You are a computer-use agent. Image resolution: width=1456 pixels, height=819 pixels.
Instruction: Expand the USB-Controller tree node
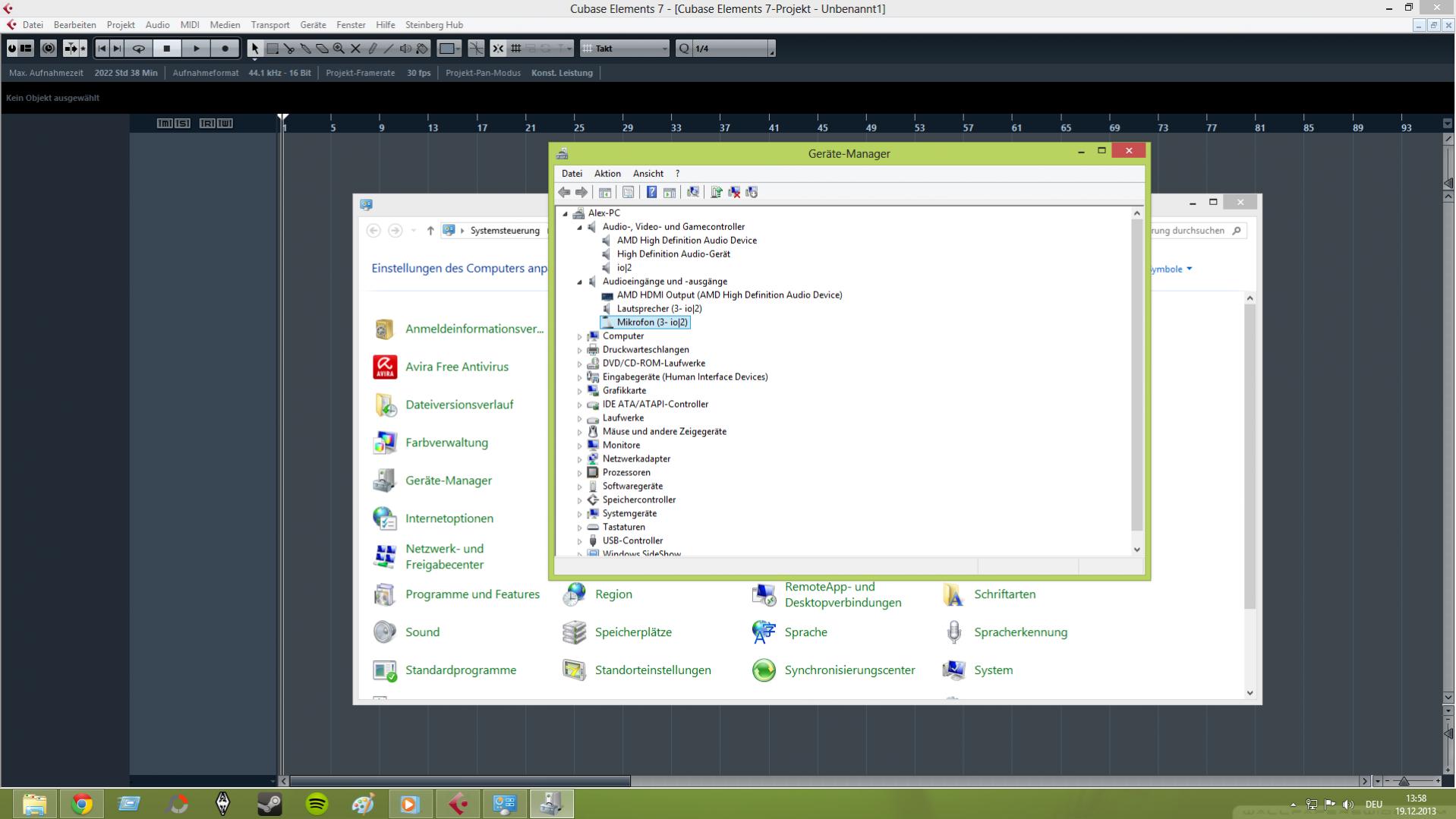point(580,541)
